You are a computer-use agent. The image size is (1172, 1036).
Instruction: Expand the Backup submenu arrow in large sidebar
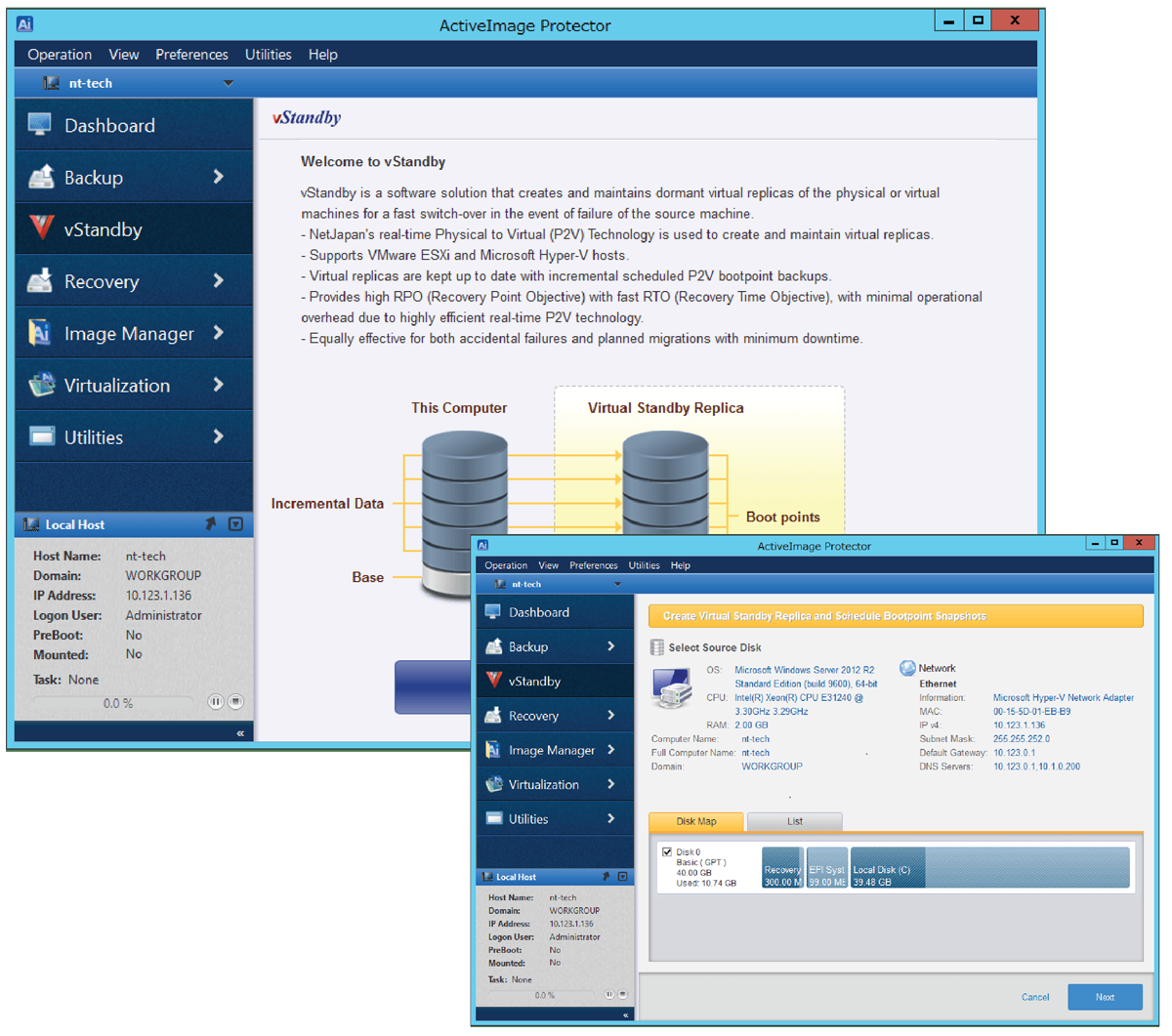(x=218, y=177)
